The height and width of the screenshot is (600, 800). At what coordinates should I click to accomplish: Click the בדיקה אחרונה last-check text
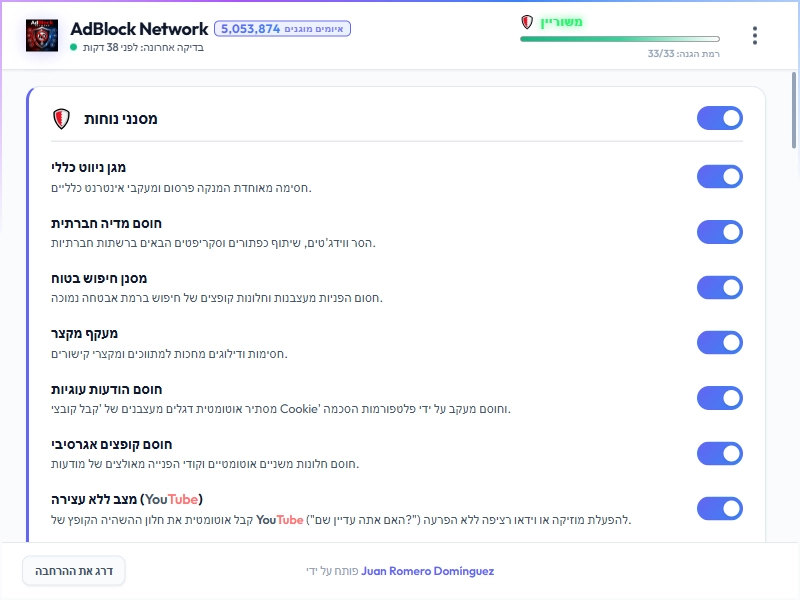tap(143, 47)
